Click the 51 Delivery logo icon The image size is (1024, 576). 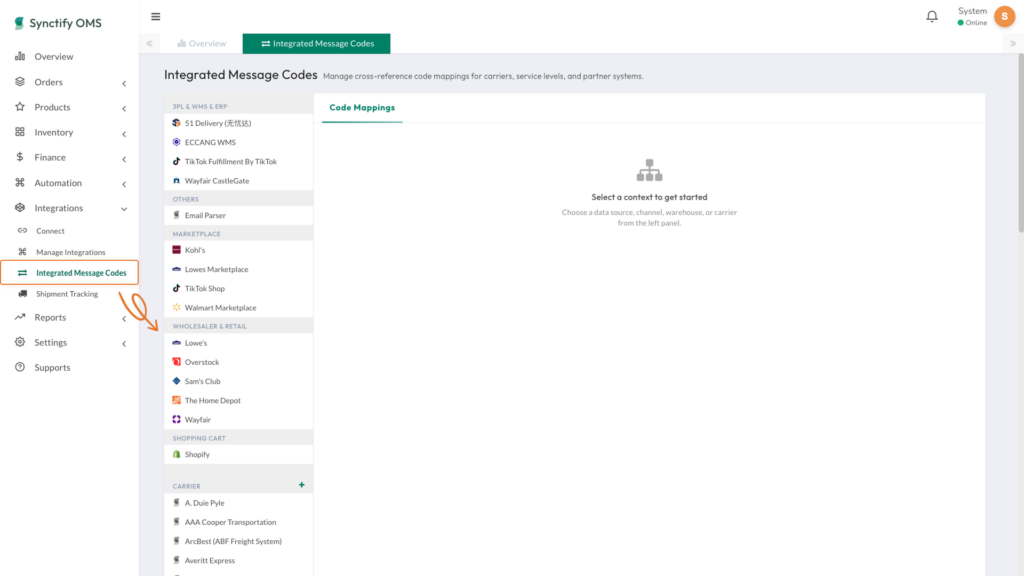176,123
